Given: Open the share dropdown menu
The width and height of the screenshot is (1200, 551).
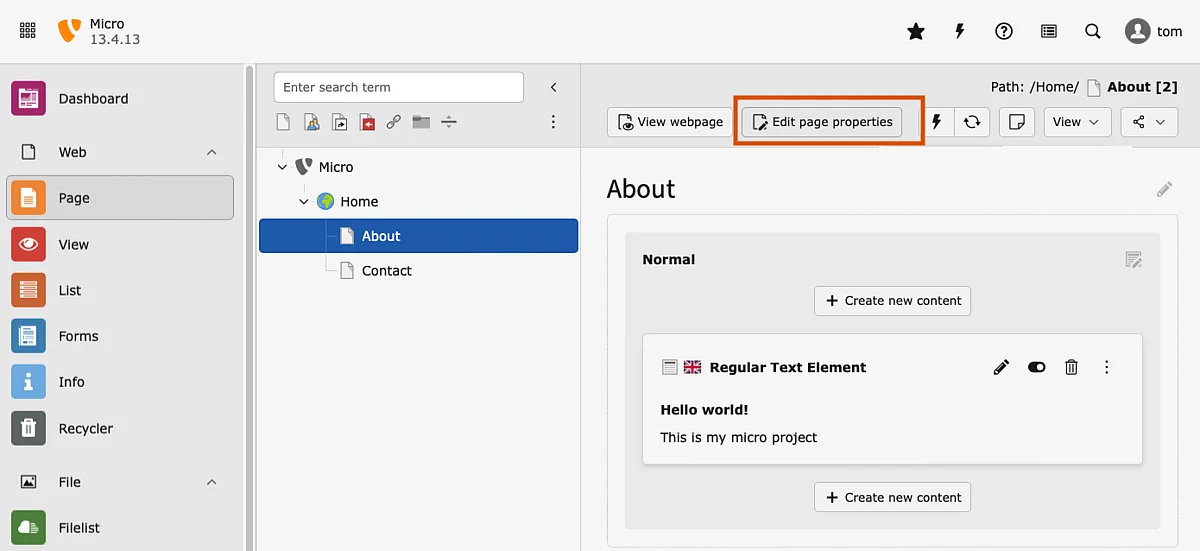Looking at the screenshot, I should coord(1148,122).
